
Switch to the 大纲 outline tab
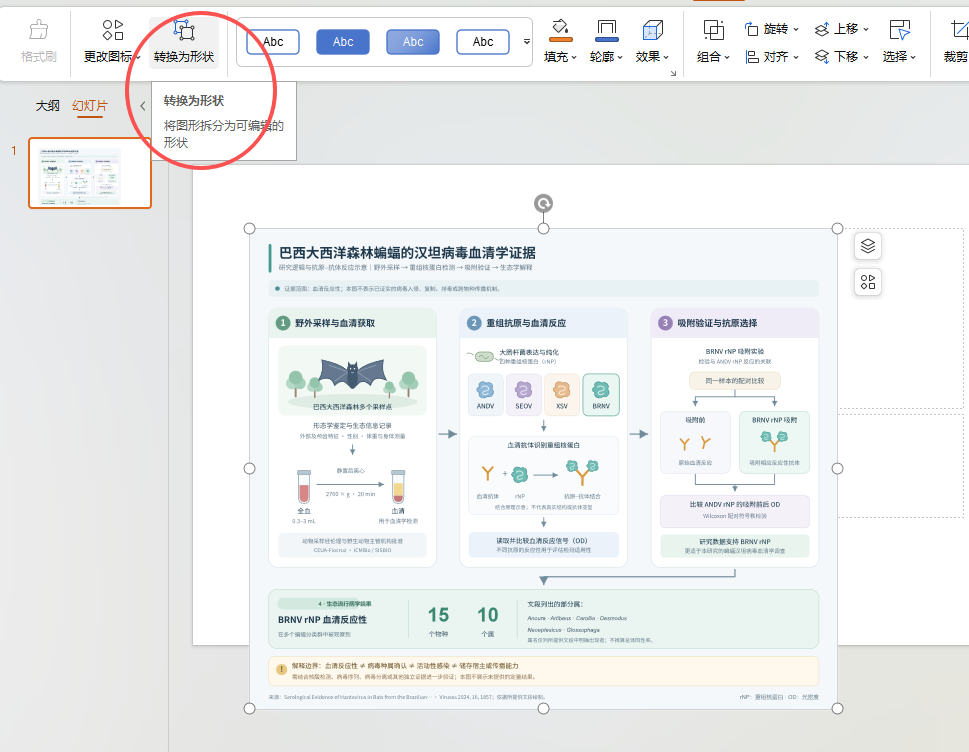click(x=48, y=106)
